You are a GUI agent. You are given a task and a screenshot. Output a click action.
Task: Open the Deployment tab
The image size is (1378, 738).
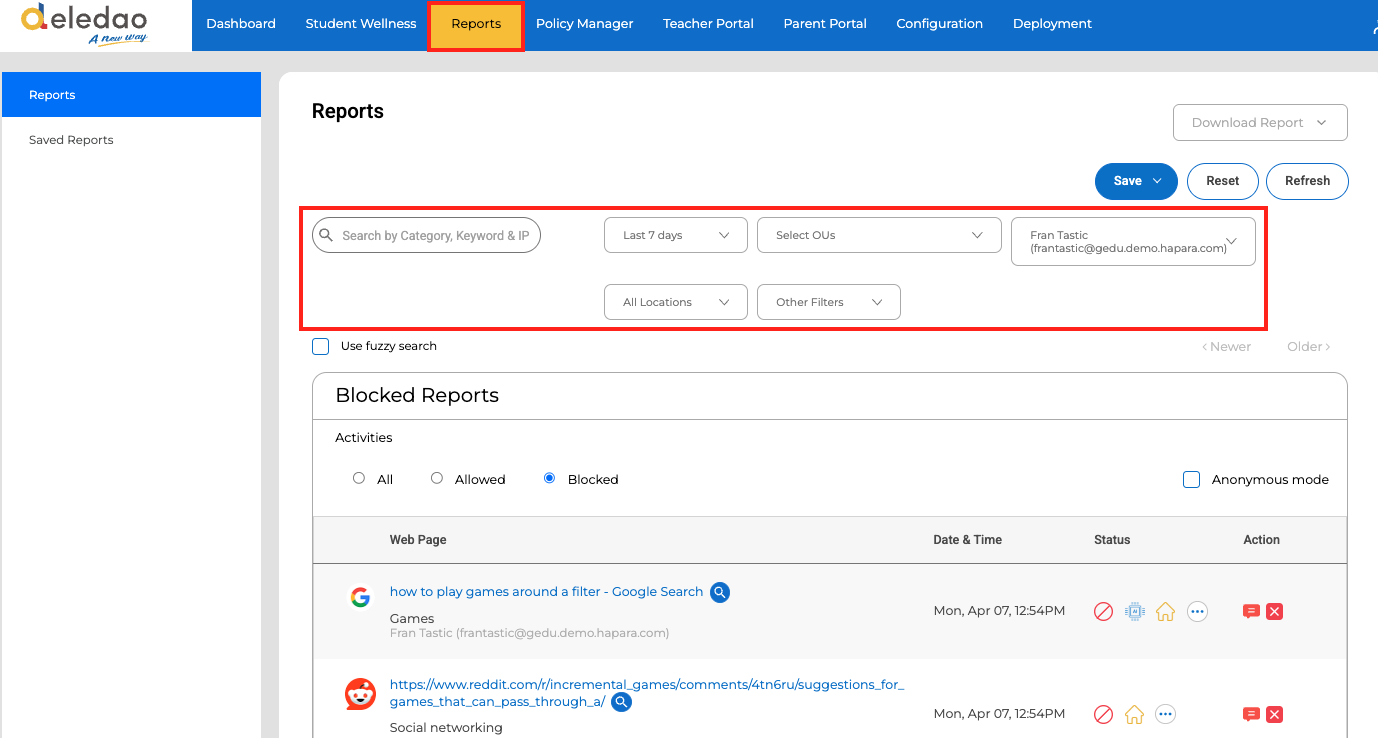[x=1052, y=24]
